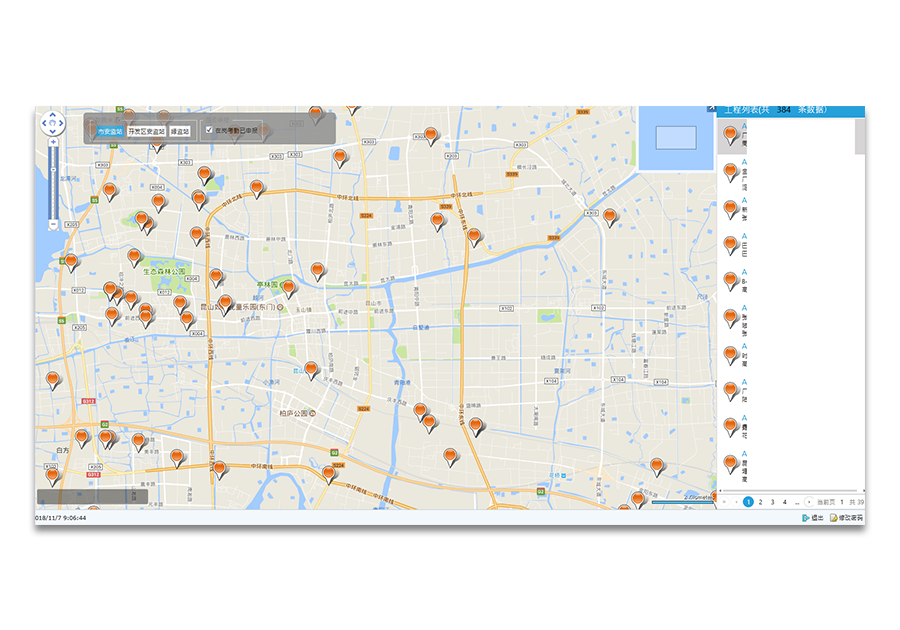Click the zoom in plus button
Image resolution: width=900 pixels, height=630 pixels.
[53, 142]
